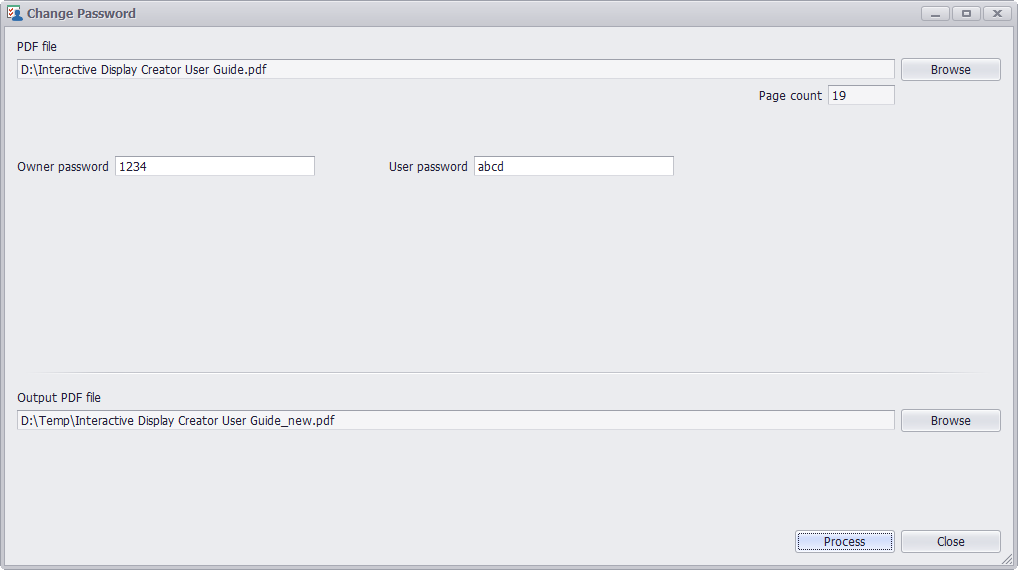This screenshot has width=1018, height=570.
Task: Maximize the Change Password window
Action: point(966,14)
